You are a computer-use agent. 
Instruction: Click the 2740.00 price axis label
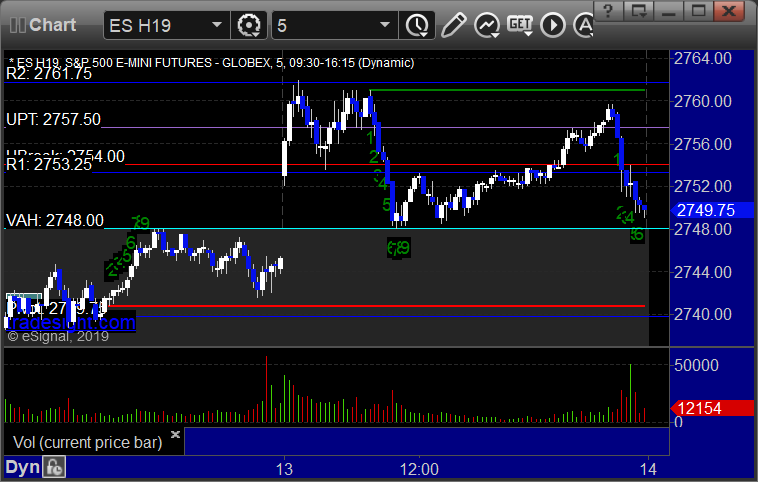[703, 315]
